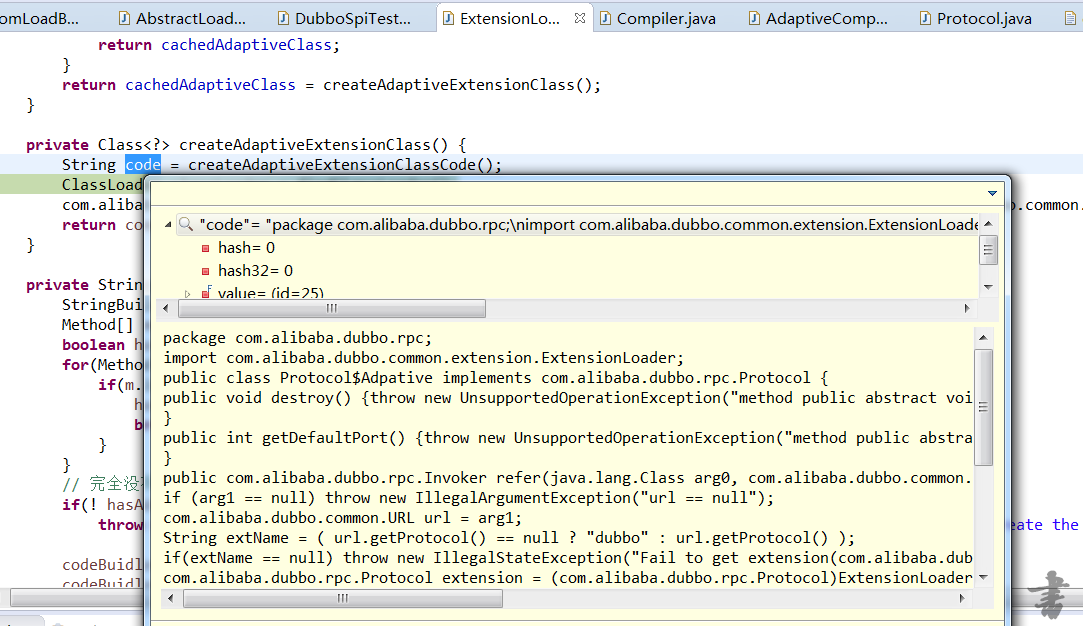Click the Java file icon on the Compiler.java tab
1083x626 pixels.
pos(605,19)
